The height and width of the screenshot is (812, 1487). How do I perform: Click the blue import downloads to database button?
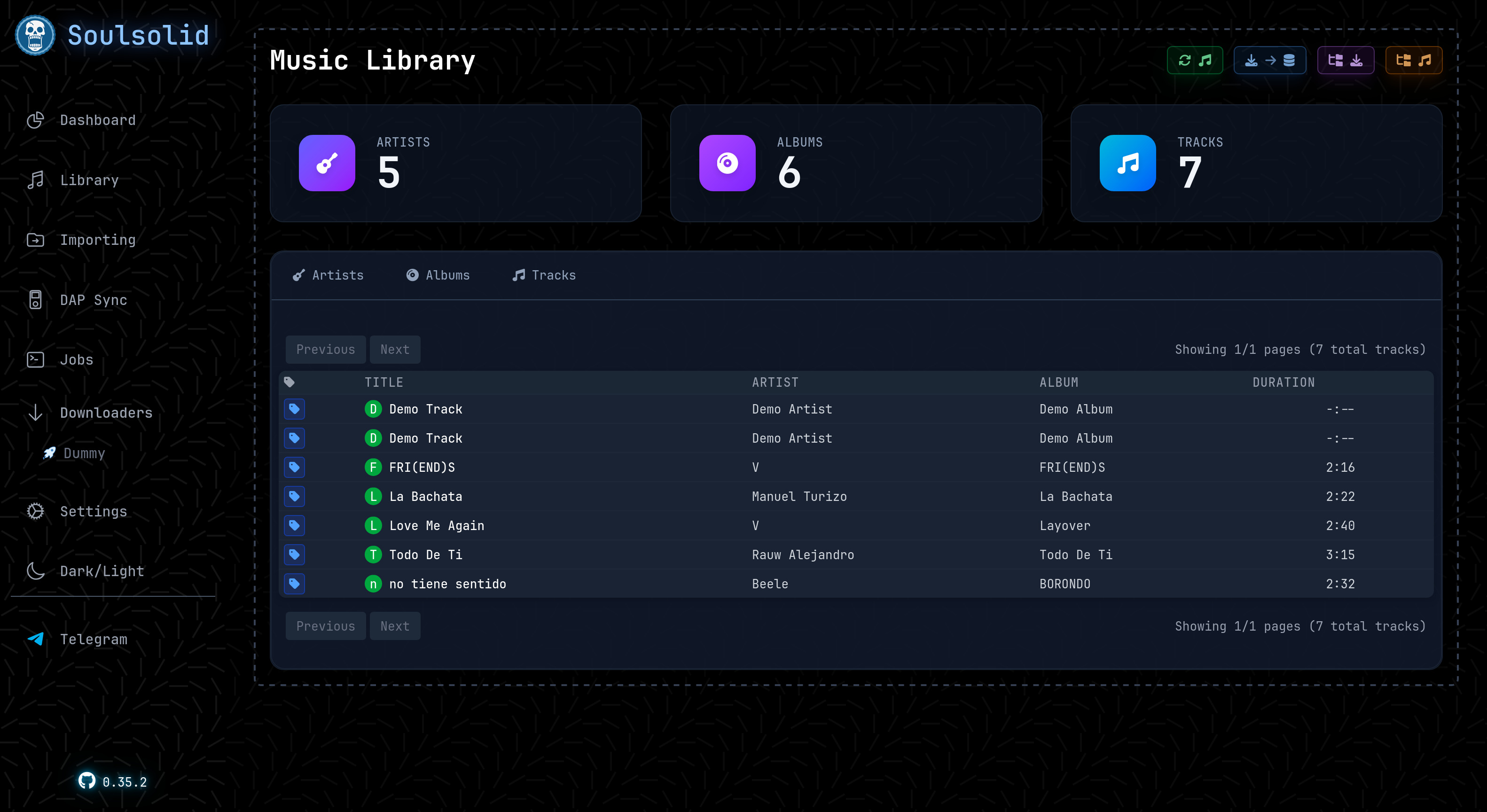coord(1269,59)
